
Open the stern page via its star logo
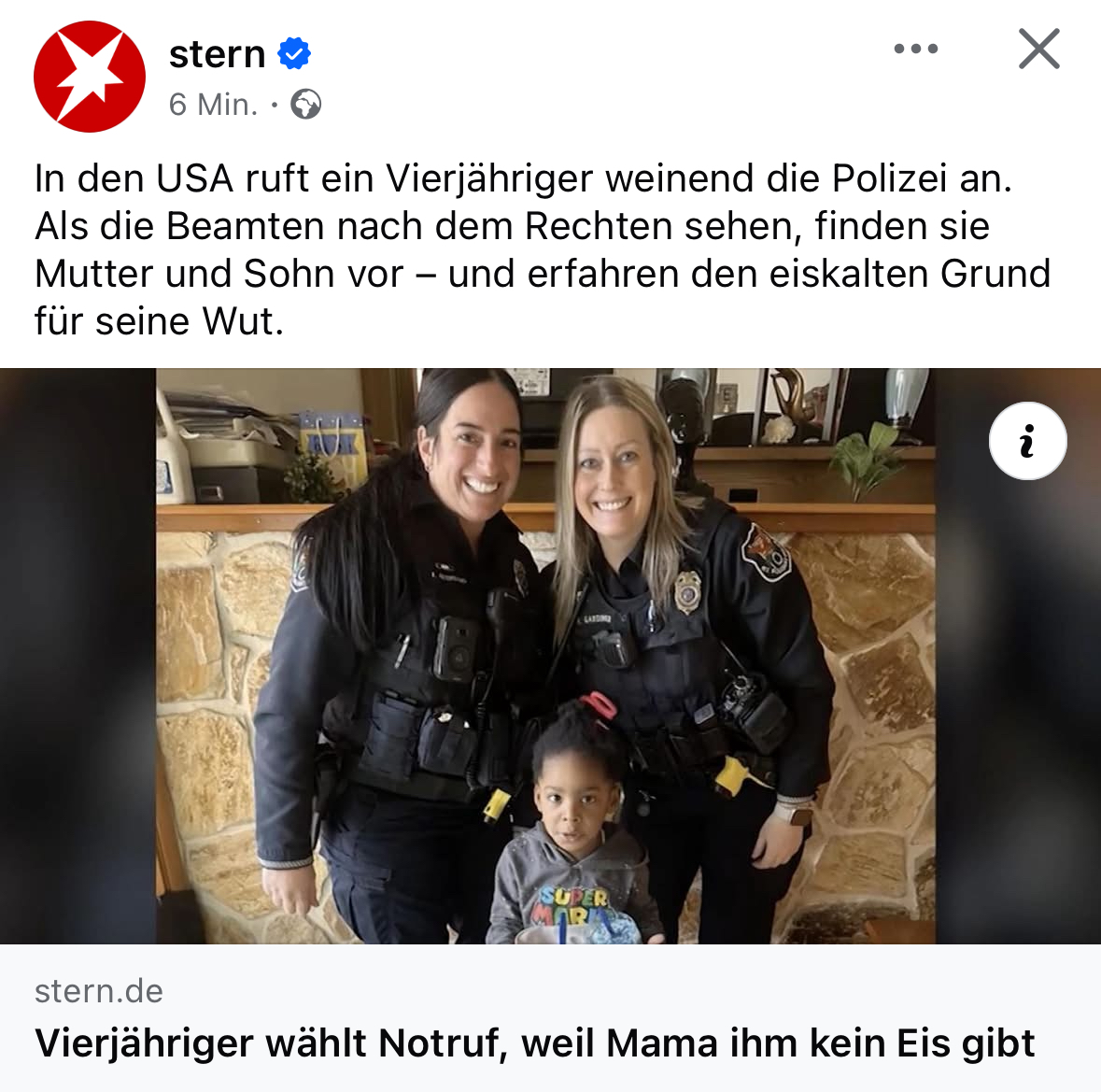click(x=89, y=77)
